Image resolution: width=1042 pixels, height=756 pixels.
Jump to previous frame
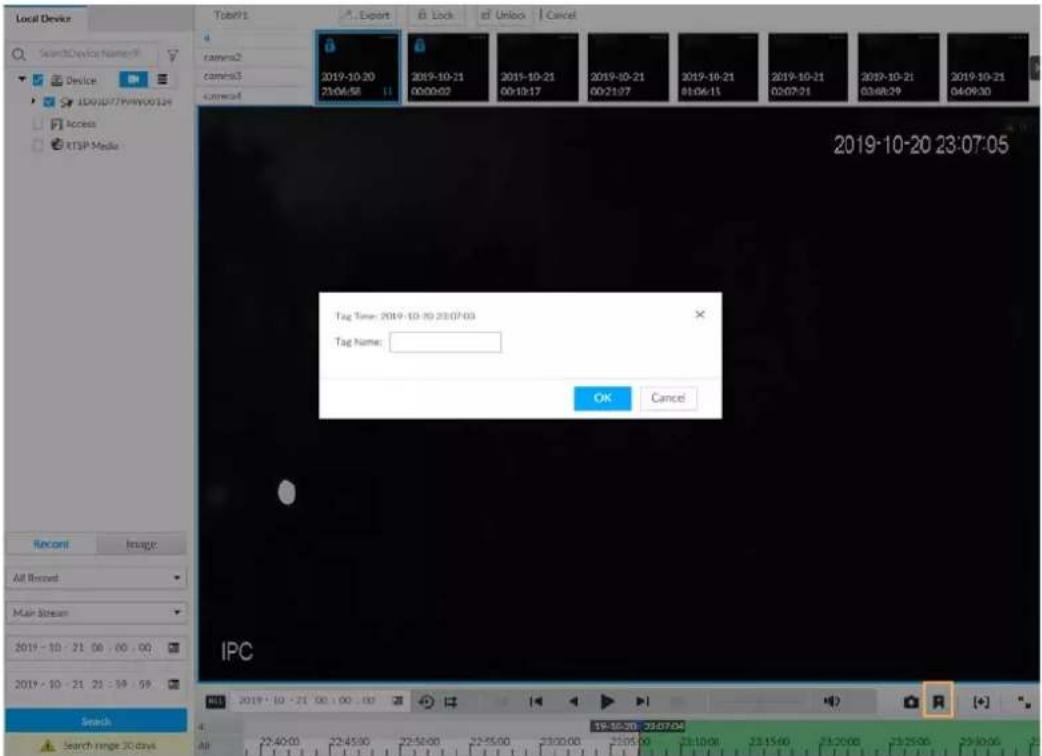click(536, 701)
